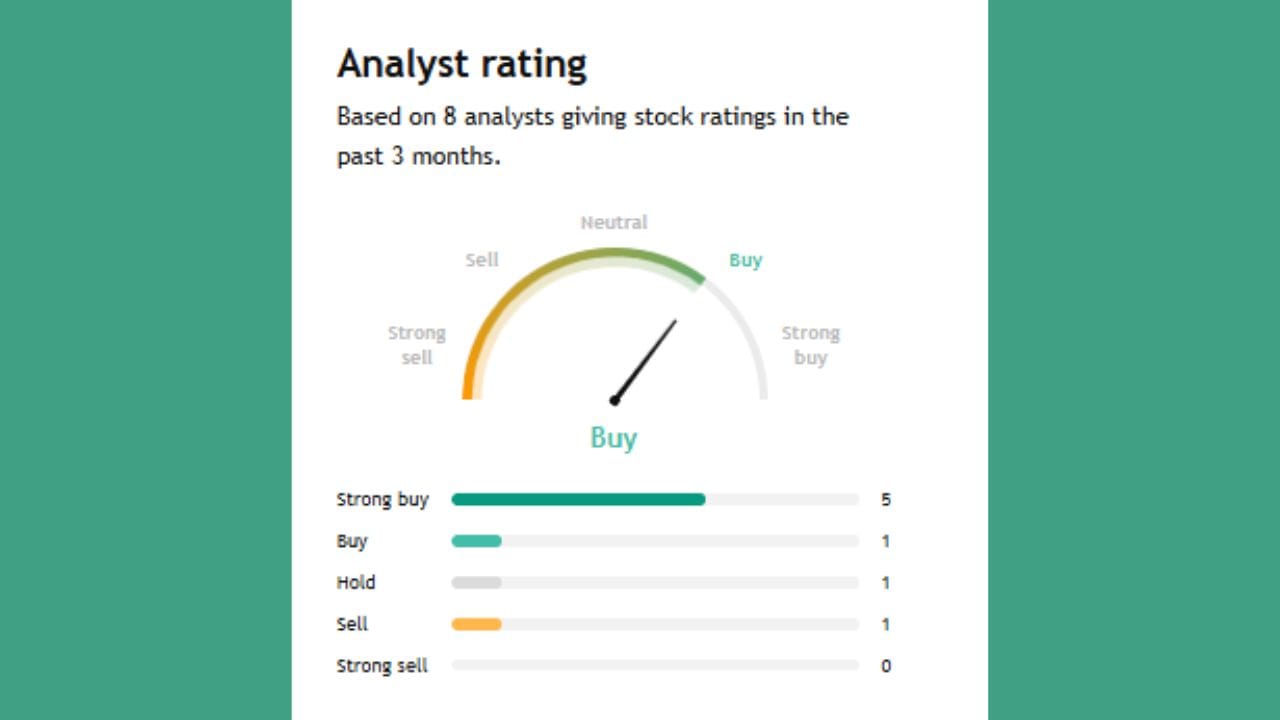Image resolution: width=1280 pixels, height=720 pixels.
Task: Click the empty Strong sell bar
Action: pyautogui.click(x=655, y=665)
